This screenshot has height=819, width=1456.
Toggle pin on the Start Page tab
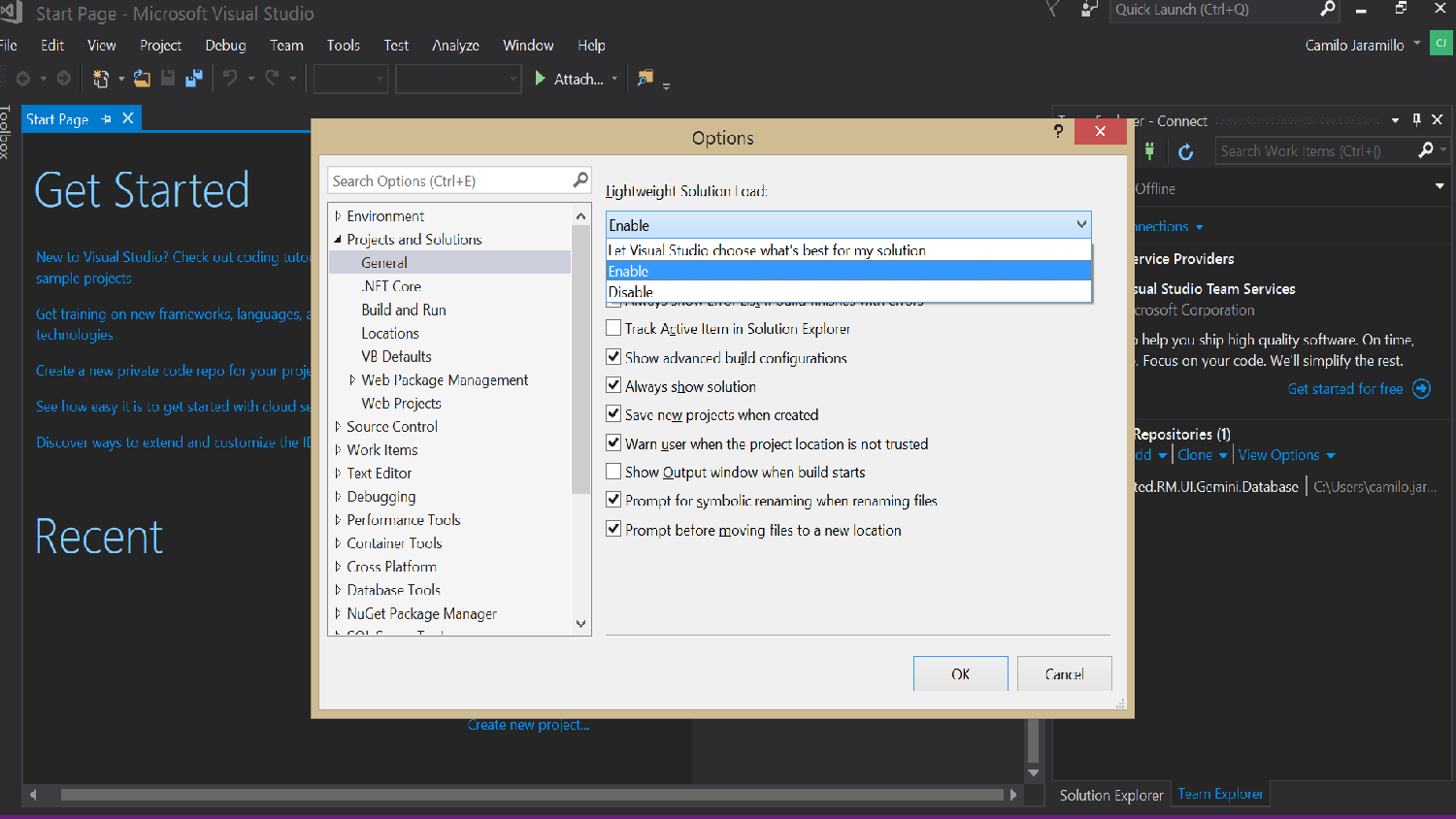click(x=106, y=119)
